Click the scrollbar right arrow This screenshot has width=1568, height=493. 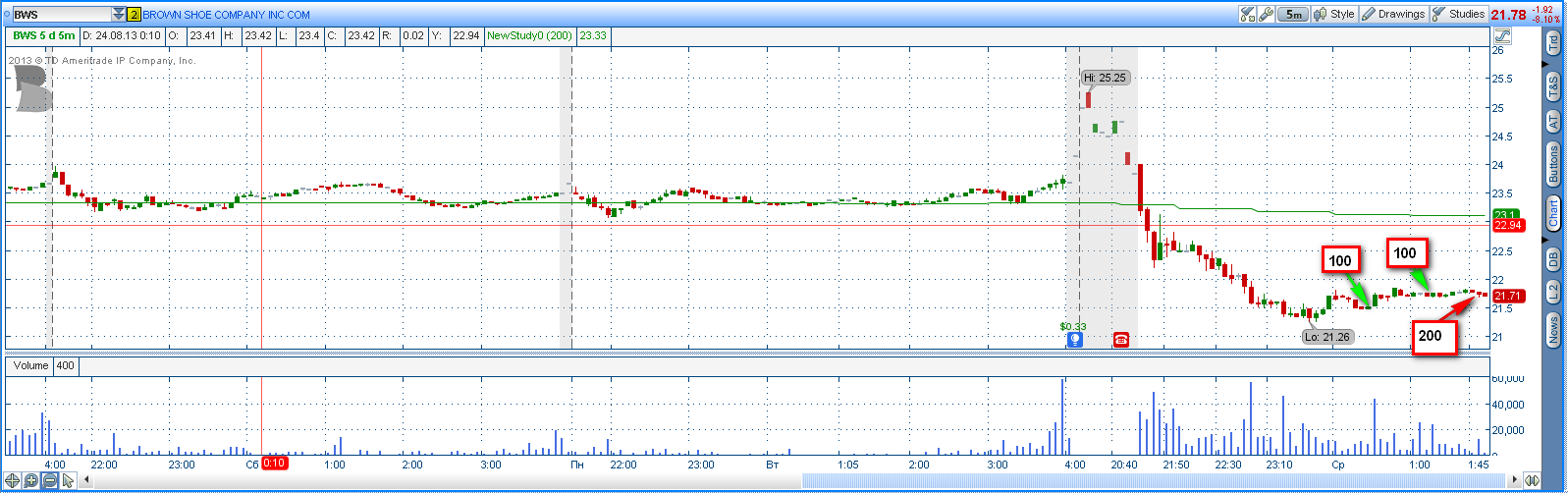(x=1515, y=480)
